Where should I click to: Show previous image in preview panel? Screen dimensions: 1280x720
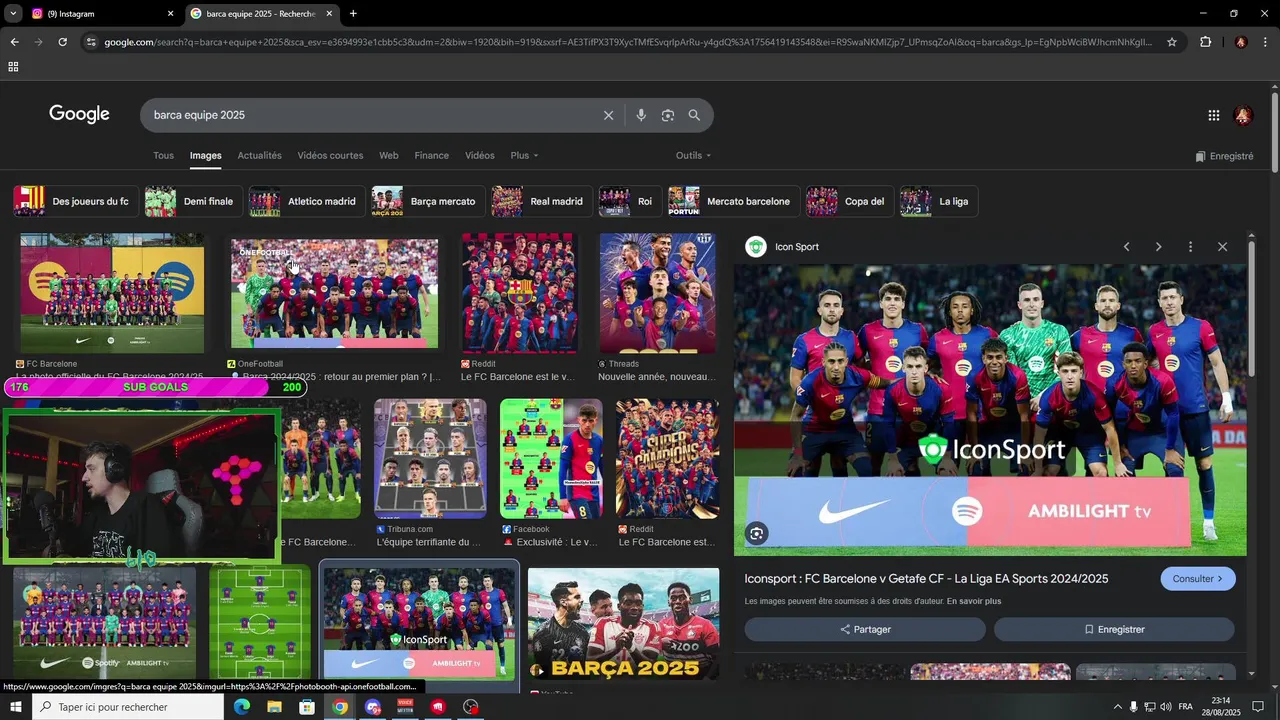[x=1126, y=247]
